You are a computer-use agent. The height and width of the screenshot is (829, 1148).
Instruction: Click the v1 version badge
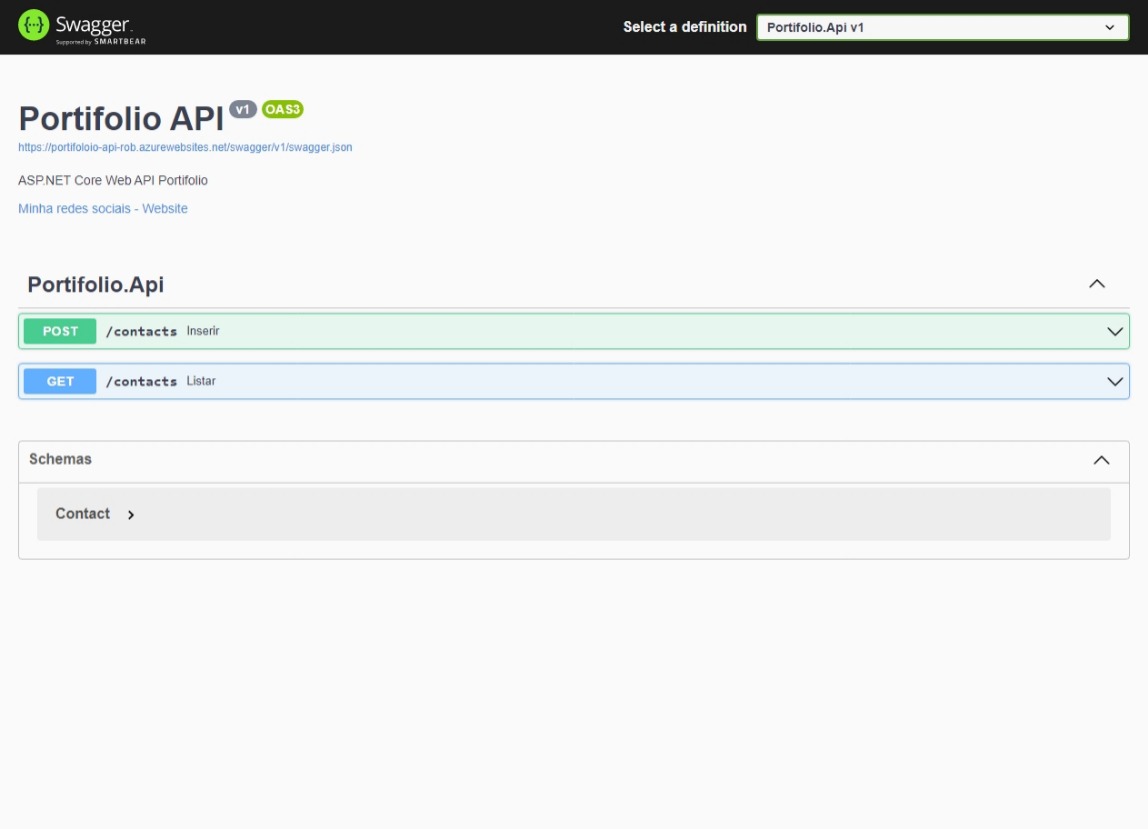(x=242, y=109)
